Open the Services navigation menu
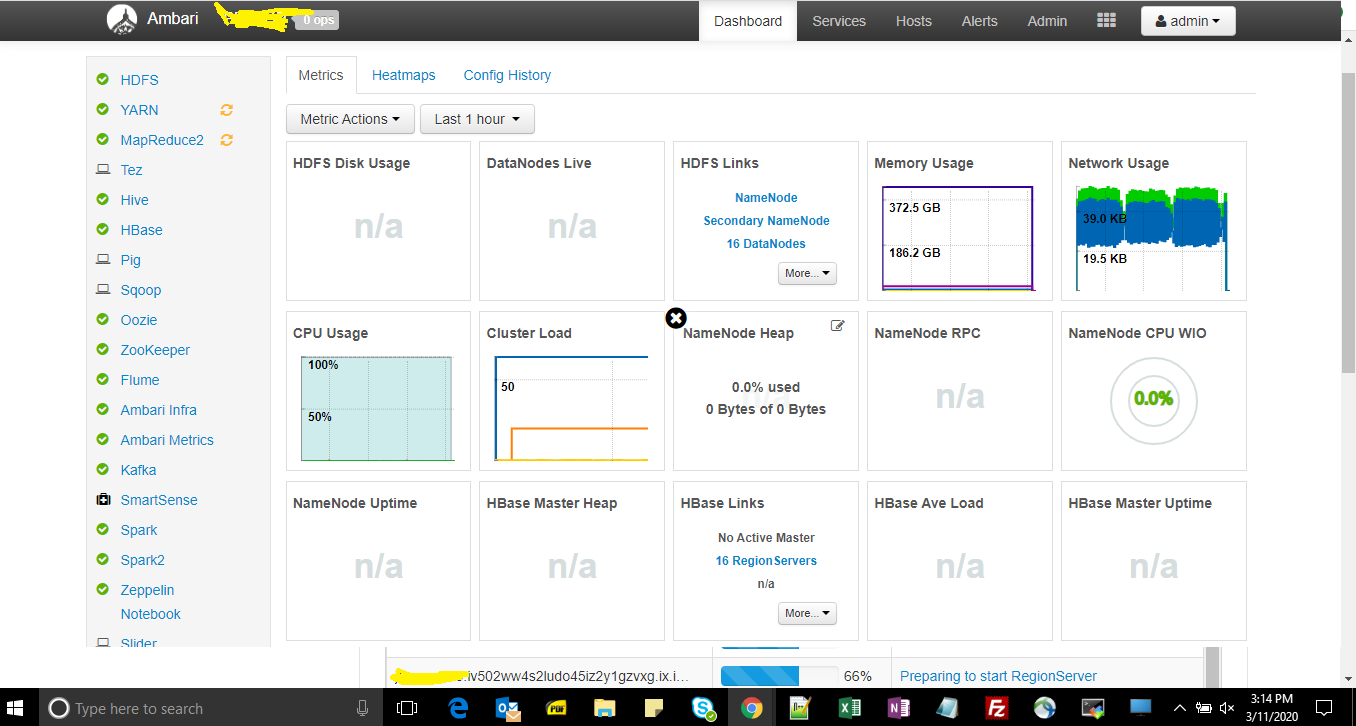Image resolution: width=1356 pixels, height=726 pixels. [839, 20]
